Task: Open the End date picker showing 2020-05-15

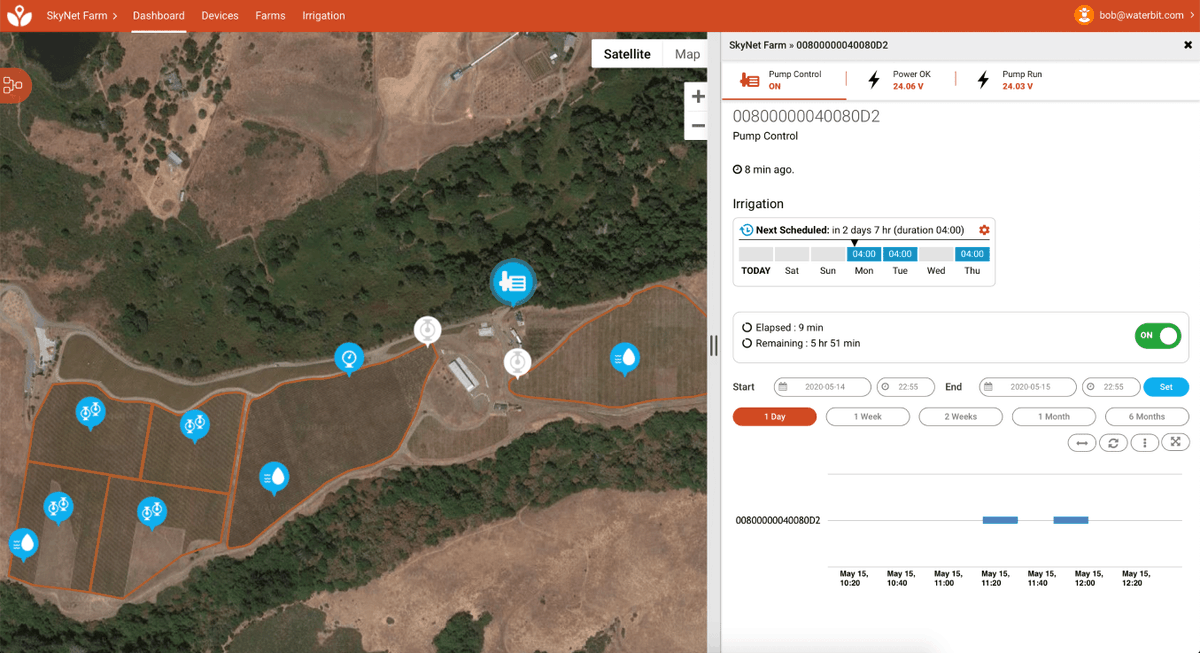Action: (x=1027, y=387)
